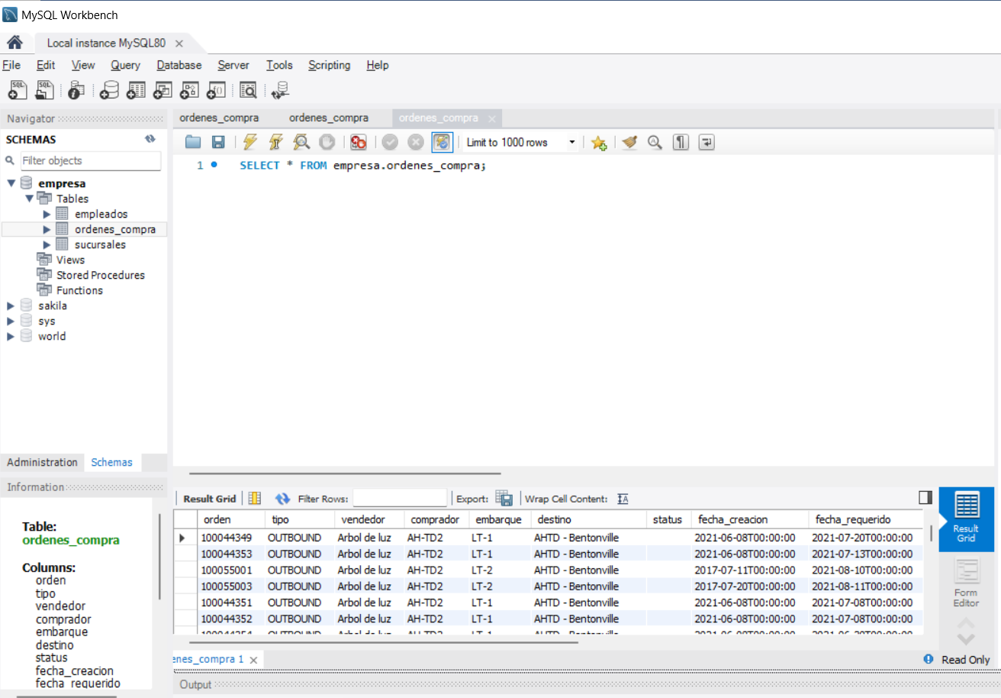Add query to favorites star icon
This screenshot has width=1001, height=698.
599,142
